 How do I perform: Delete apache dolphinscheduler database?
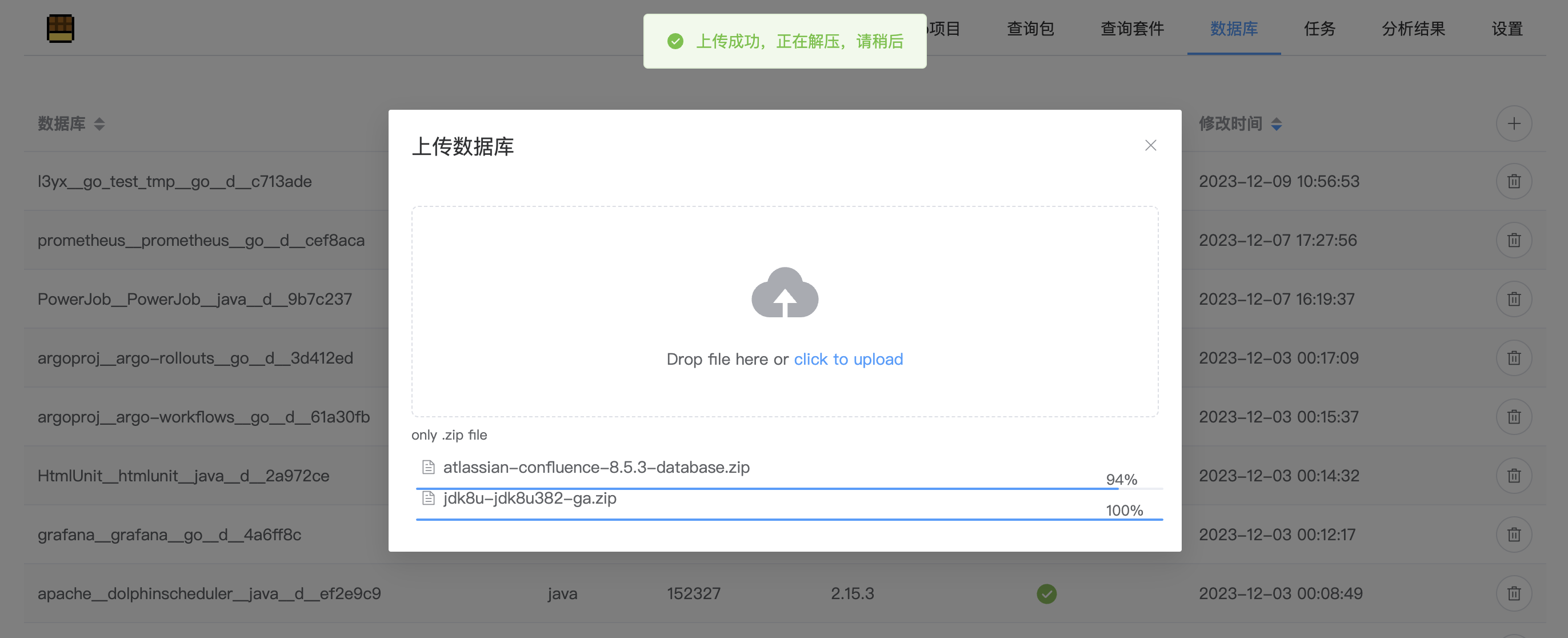[x=1513, y=593]
